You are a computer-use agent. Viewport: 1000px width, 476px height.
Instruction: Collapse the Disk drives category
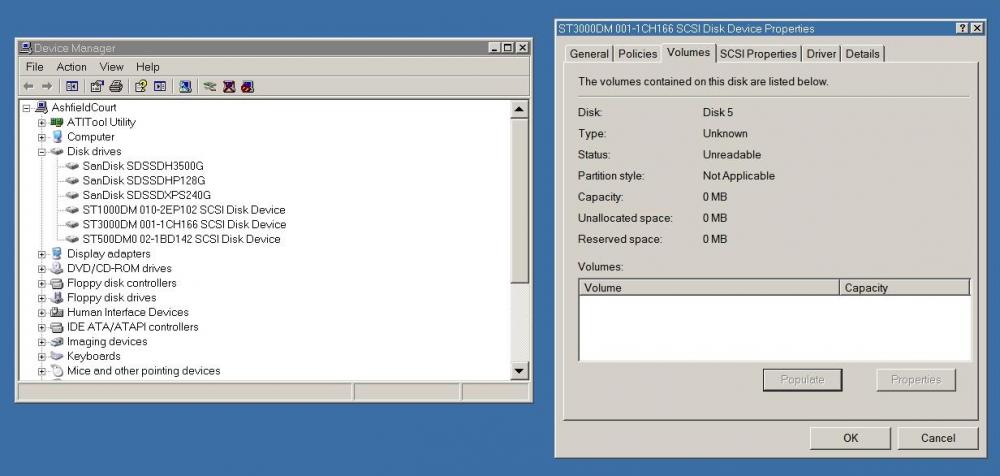(42, 152)
